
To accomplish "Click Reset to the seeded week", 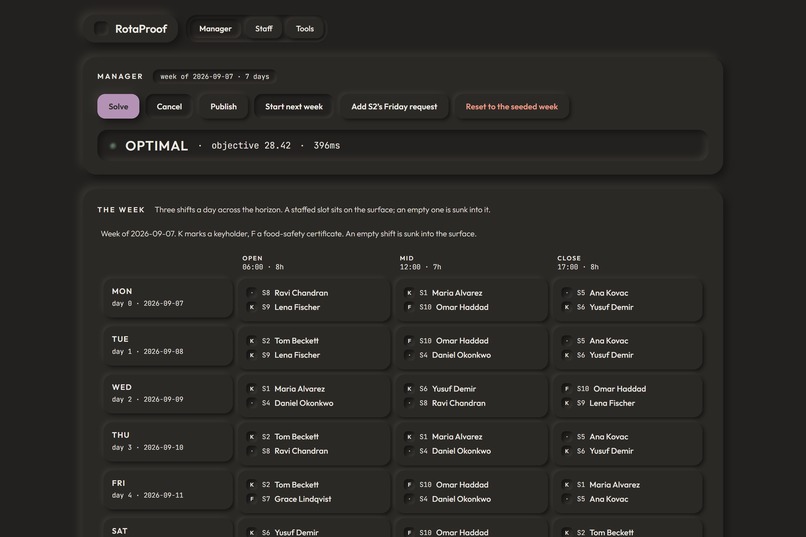I will click(x=511, y=106).
